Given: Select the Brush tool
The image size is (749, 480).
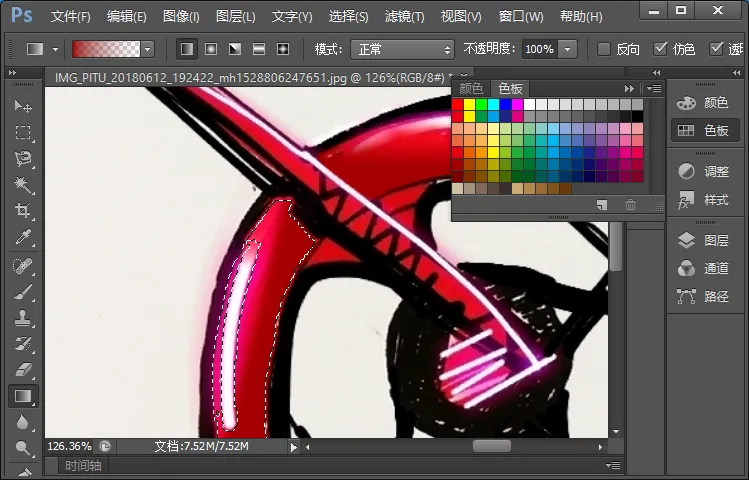Looking at the screenshot, I should (x=22, y=292).
